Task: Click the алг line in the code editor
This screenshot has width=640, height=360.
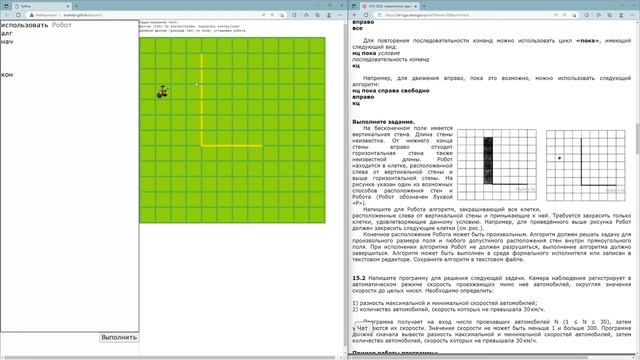Action: (x=7, y=33)
